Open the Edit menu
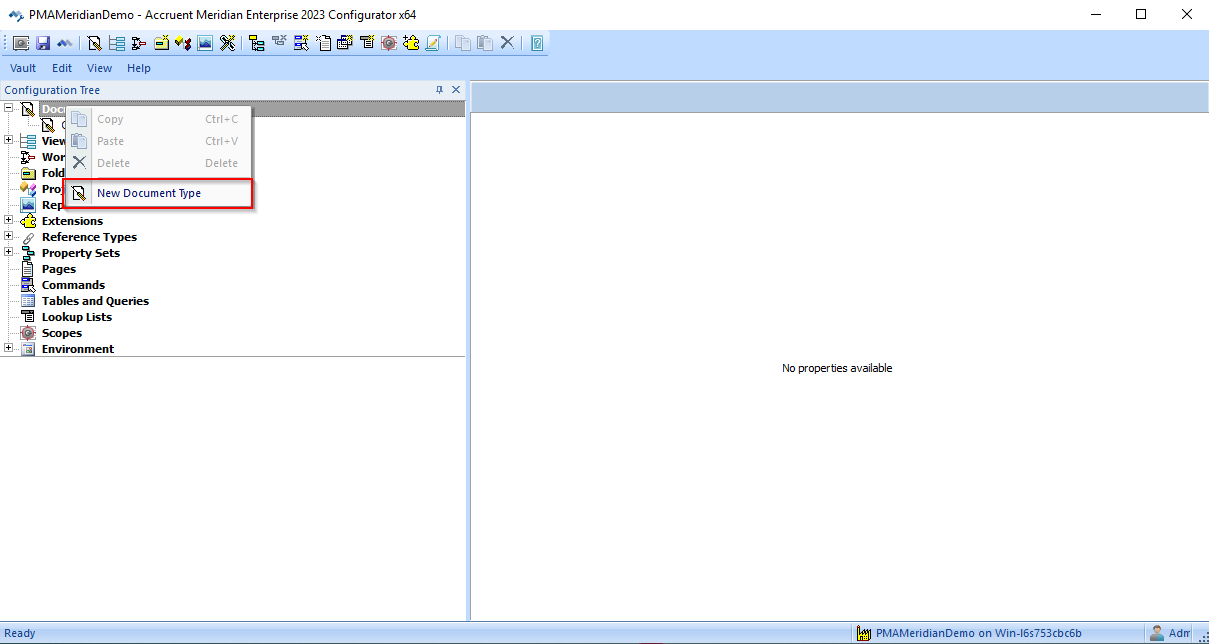 tap(62, 68)
